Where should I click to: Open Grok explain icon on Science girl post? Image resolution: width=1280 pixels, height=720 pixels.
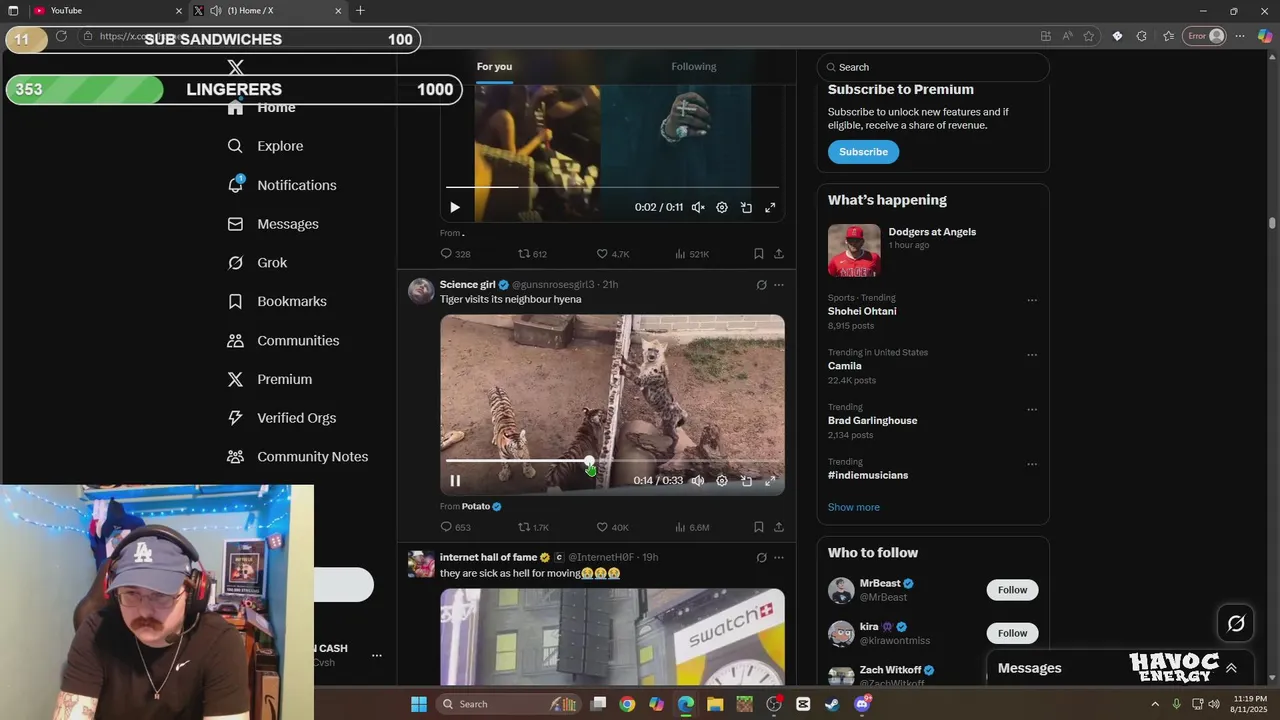click(x=761, y=285)
